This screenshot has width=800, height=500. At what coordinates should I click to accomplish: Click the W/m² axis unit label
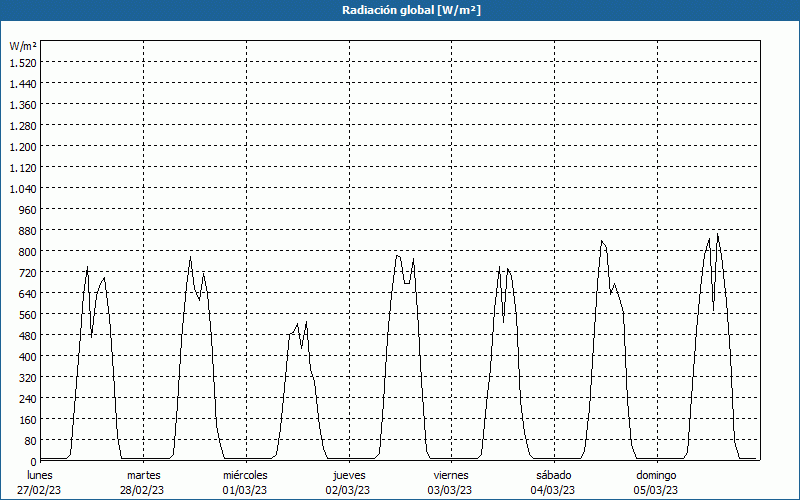23,46
